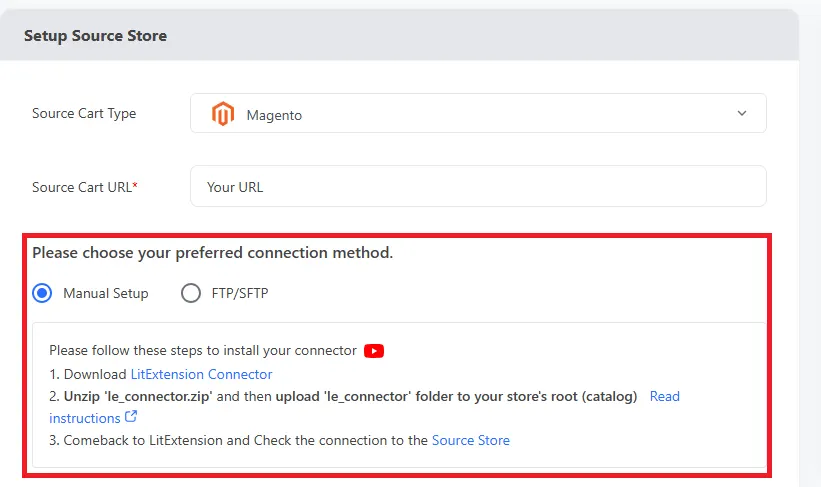Screen dimensions: 821x487
Task: Click the Setup Source Store heading
Action: point(95,36)
